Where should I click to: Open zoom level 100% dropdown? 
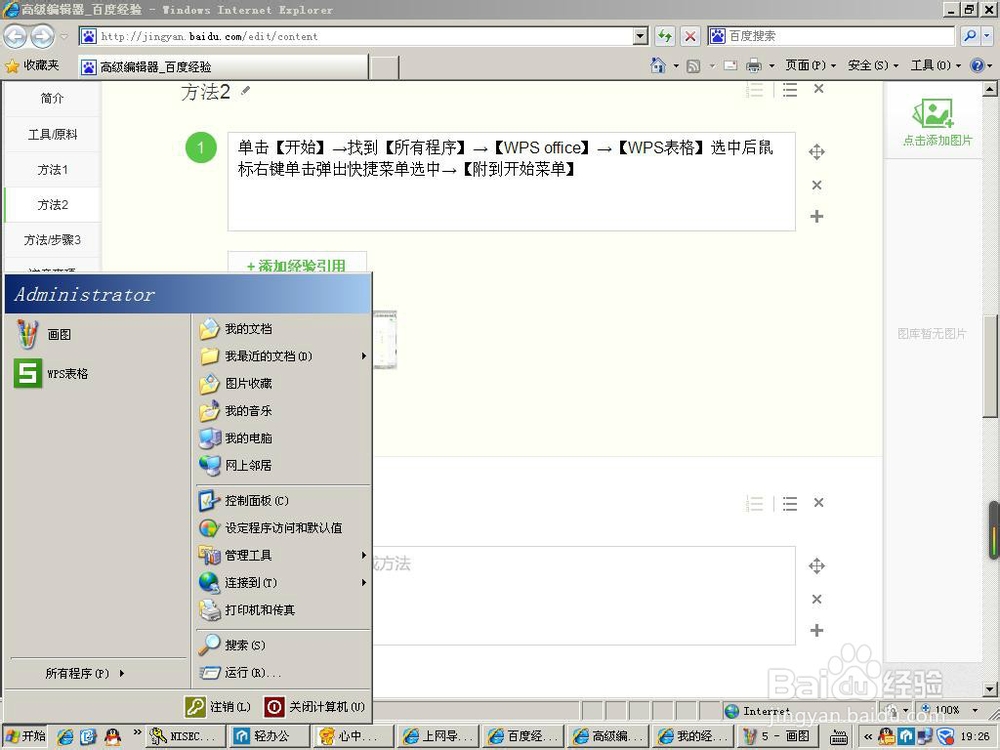click(x=974, y=710)
